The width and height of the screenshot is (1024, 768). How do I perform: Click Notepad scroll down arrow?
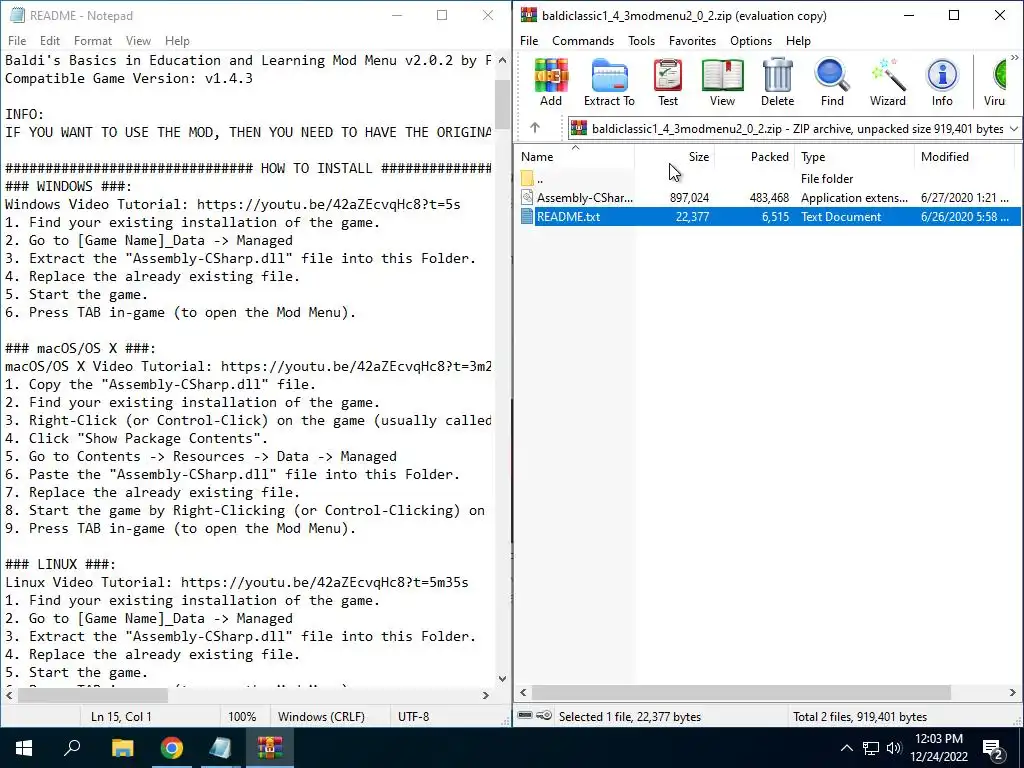(x=502, y=679)
